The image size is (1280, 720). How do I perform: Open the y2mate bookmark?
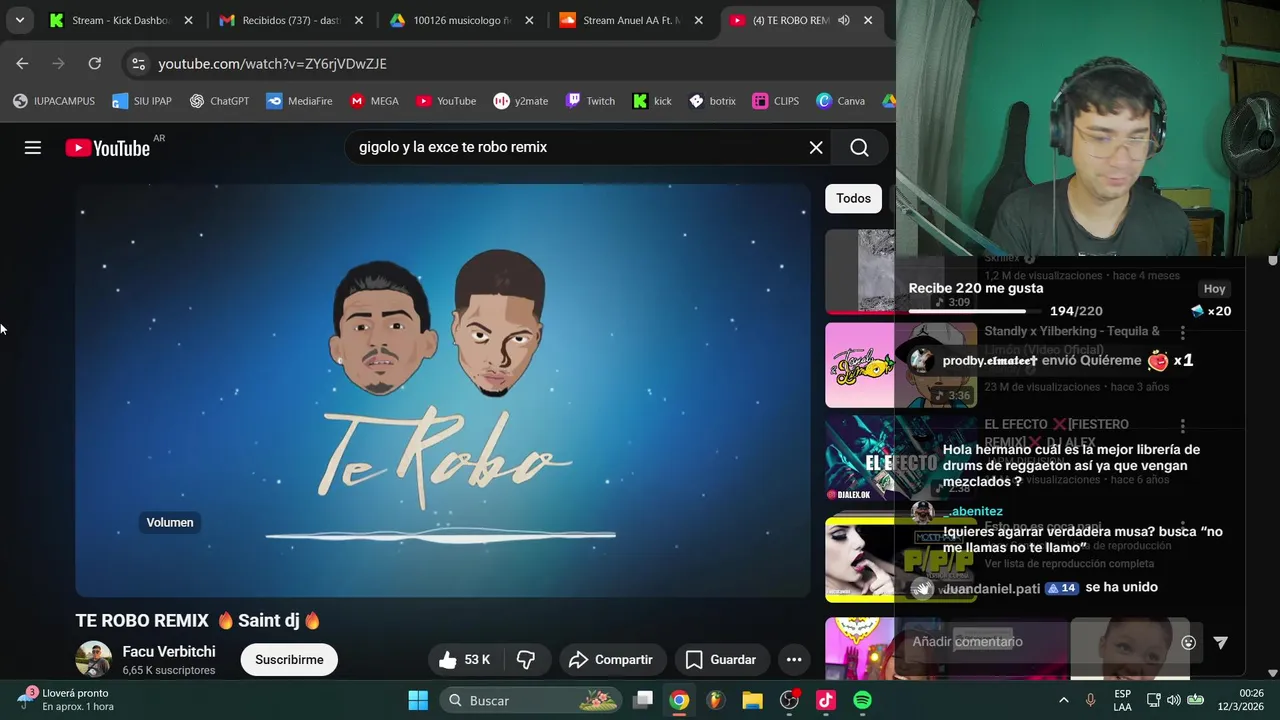pos(520,101)
